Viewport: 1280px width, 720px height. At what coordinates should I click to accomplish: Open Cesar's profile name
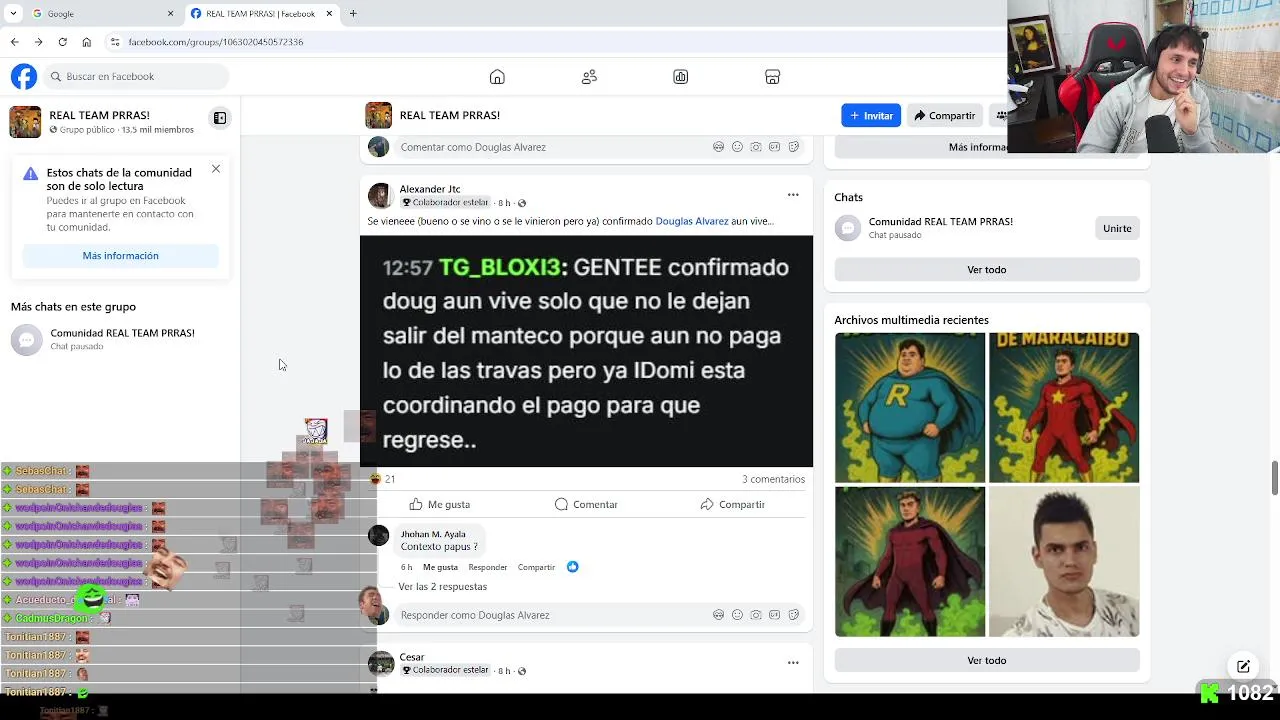click(x=412, y=657)
